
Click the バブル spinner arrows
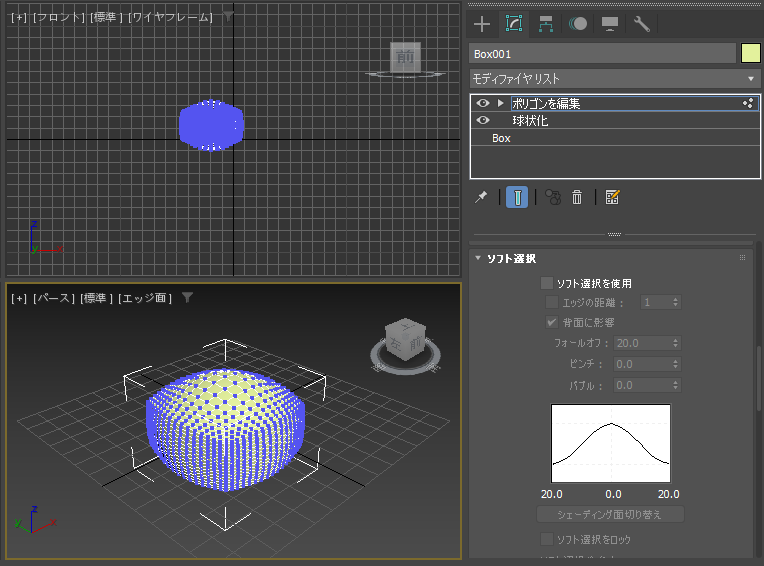[x=676, y=385]
